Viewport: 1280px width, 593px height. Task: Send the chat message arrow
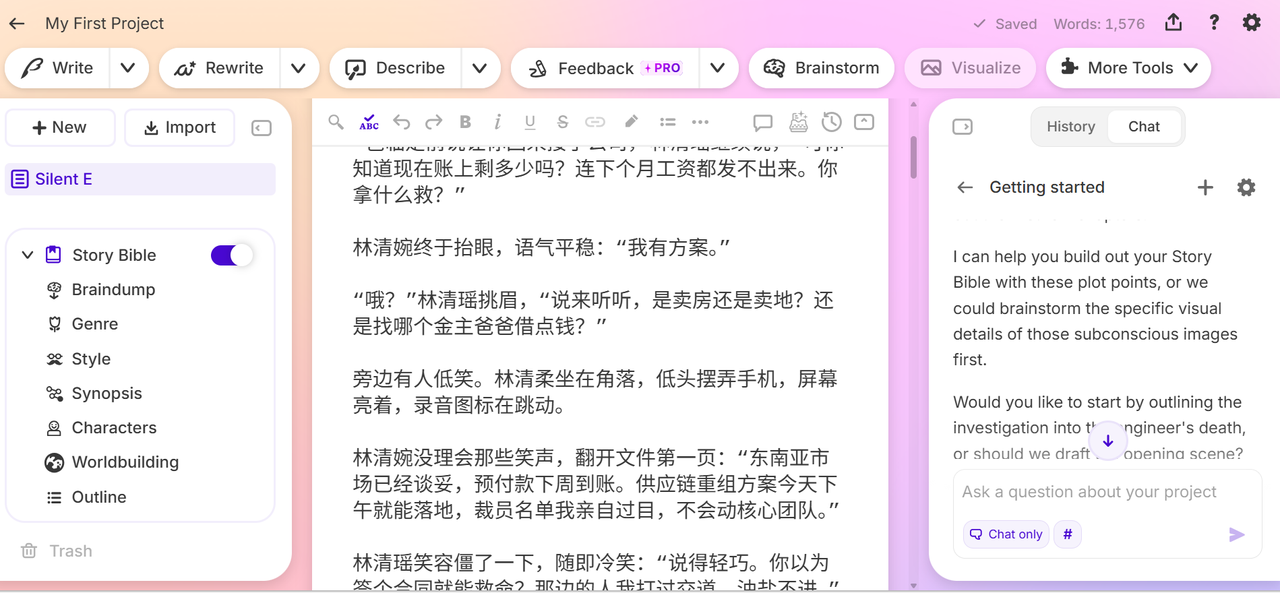coord(1237,534)
